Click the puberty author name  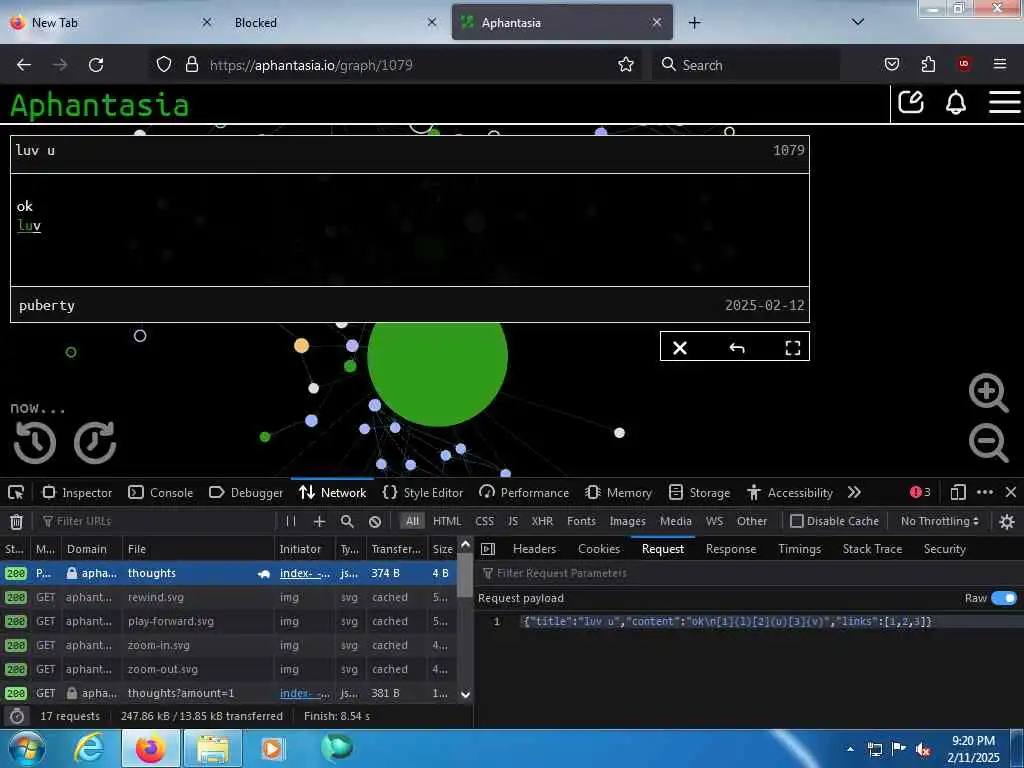(46, 306)
